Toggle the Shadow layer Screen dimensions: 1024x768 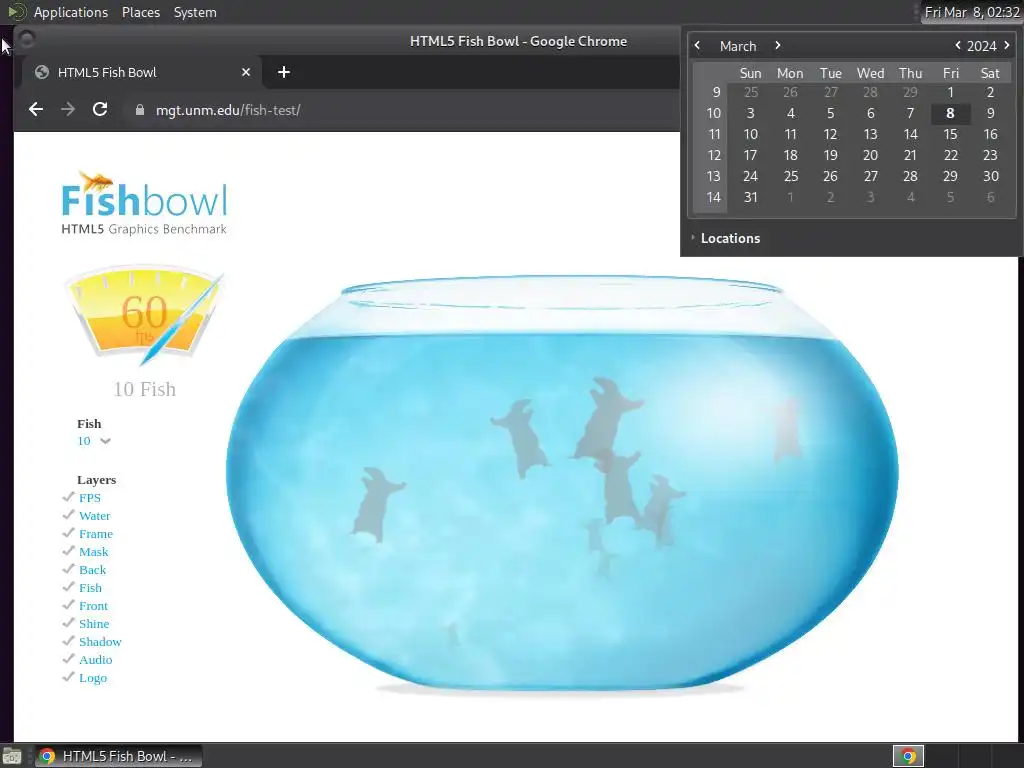(69, 641)
